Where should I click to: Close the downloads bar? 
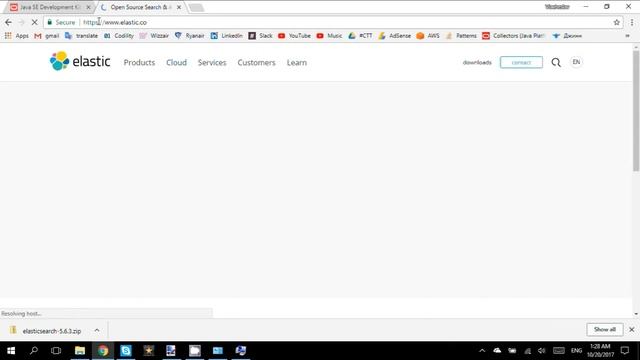coord(631,329)
